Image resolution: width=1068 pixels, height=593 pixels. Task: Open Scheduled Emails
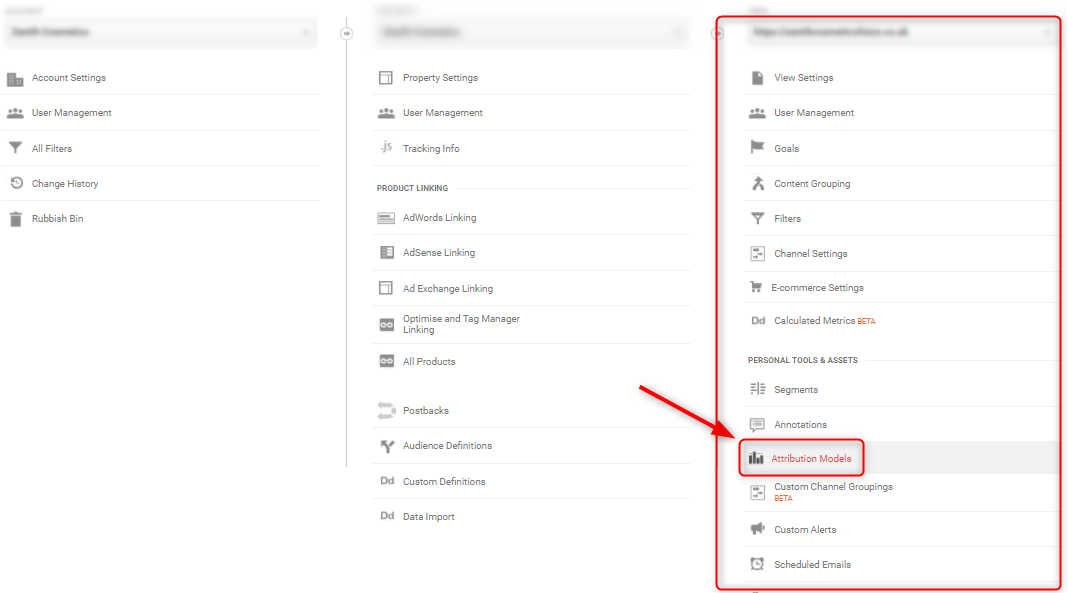(813, 564)
